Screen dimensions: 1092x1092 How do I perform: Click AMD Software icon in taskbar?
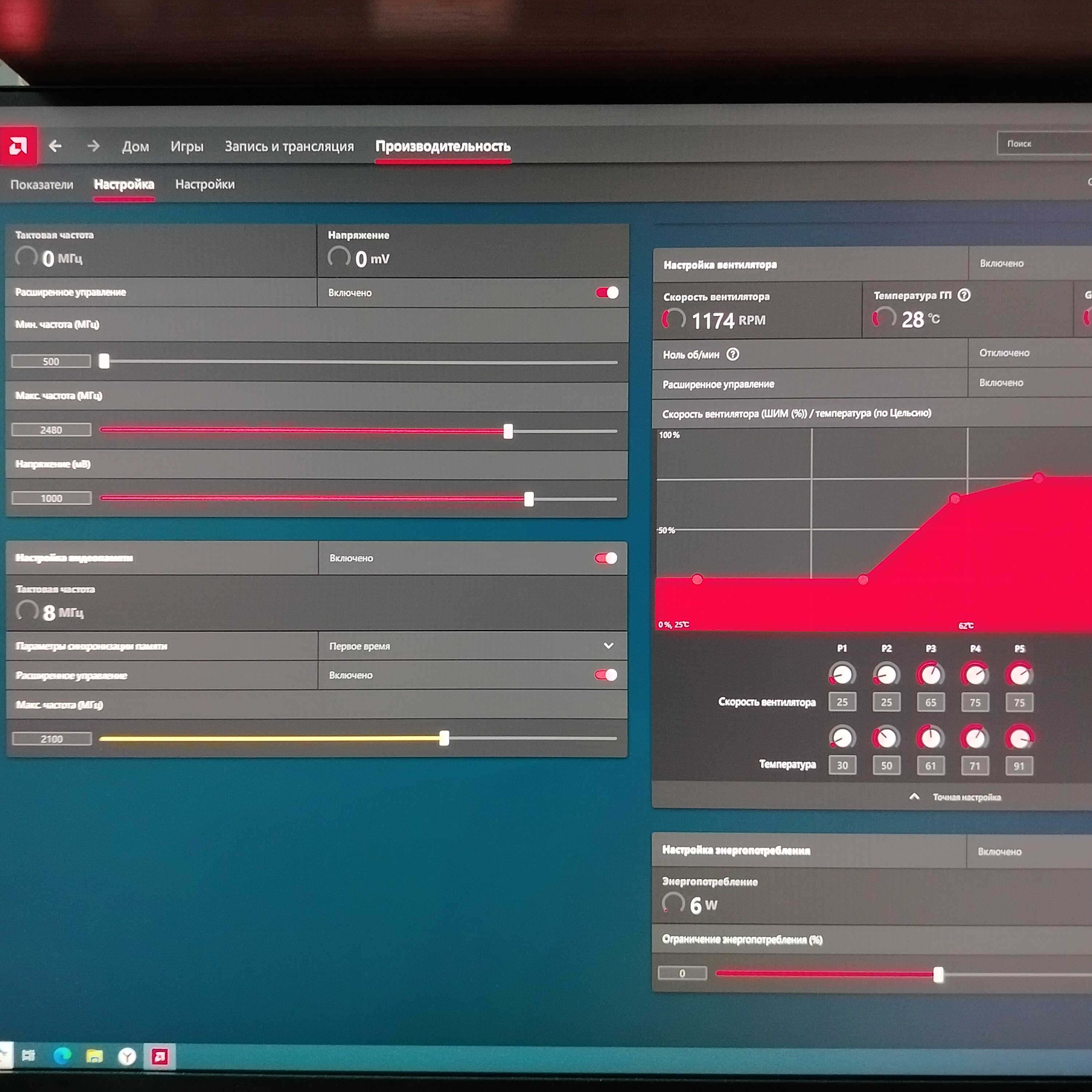[x=160, y=1056]
